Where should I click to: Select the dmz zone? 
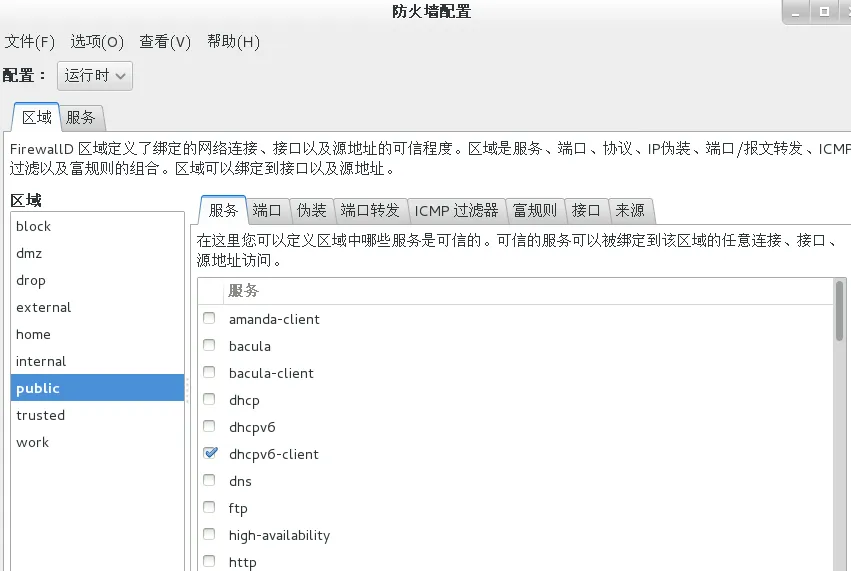click(x=98, y=253)
